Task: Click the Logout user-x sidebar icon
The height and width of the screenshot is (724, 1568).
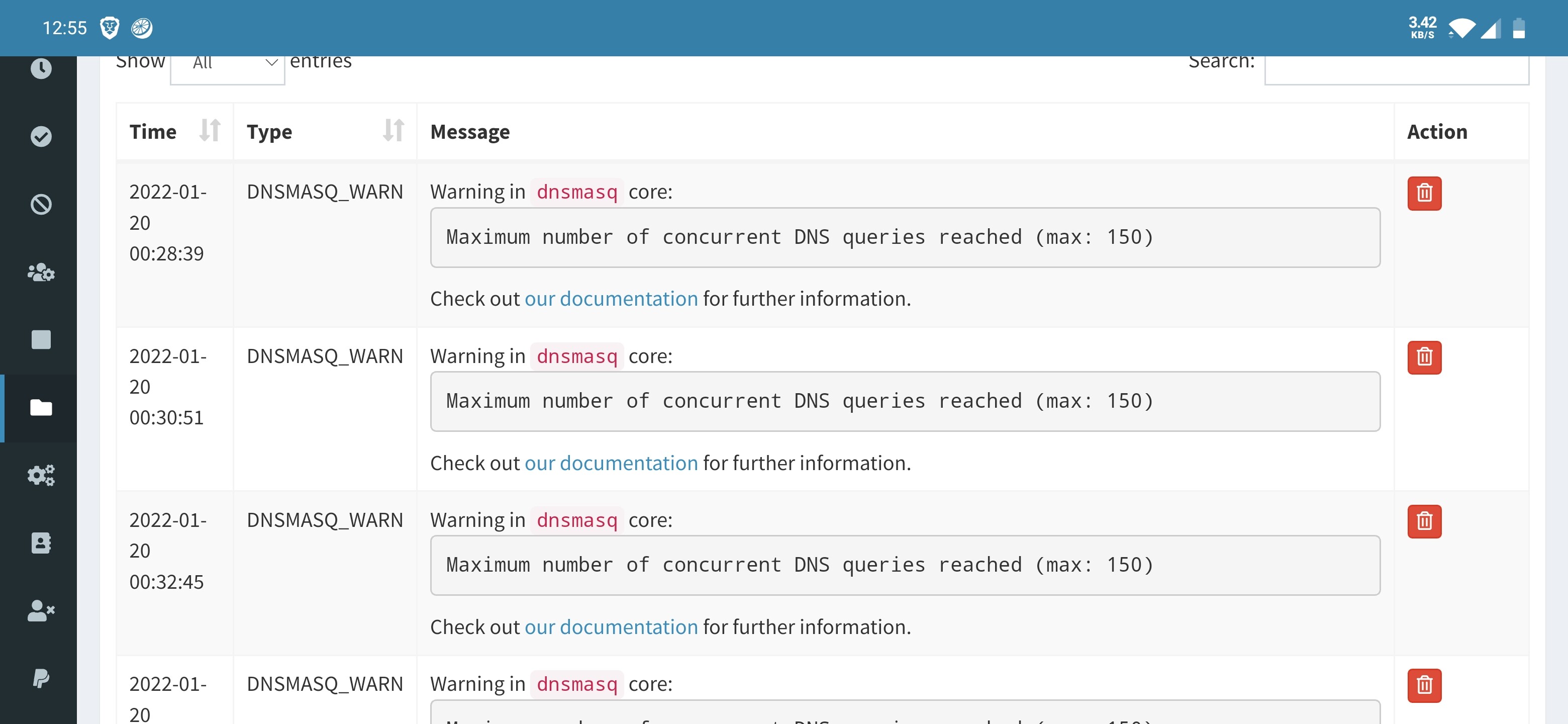Action: pos(41,611)
